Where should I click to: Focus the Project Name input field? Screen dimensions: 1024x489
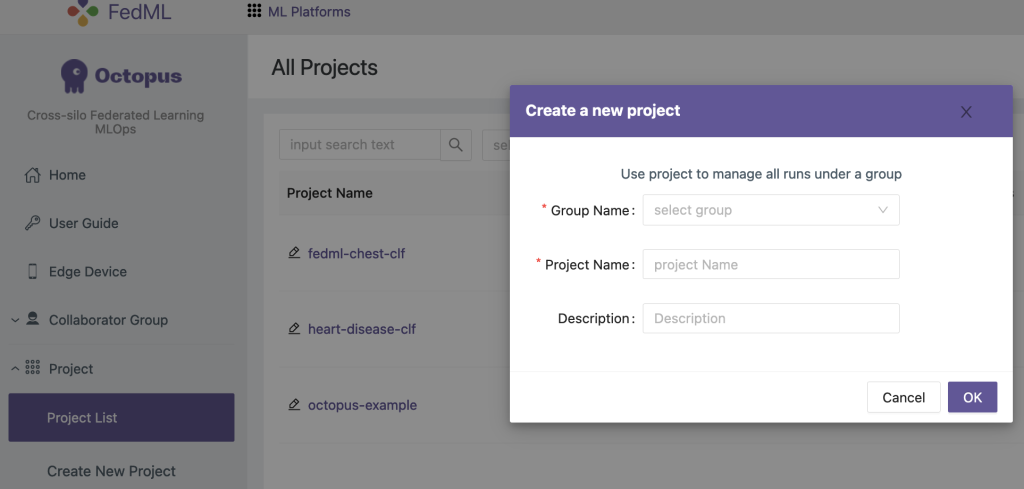tap(770, 265)
